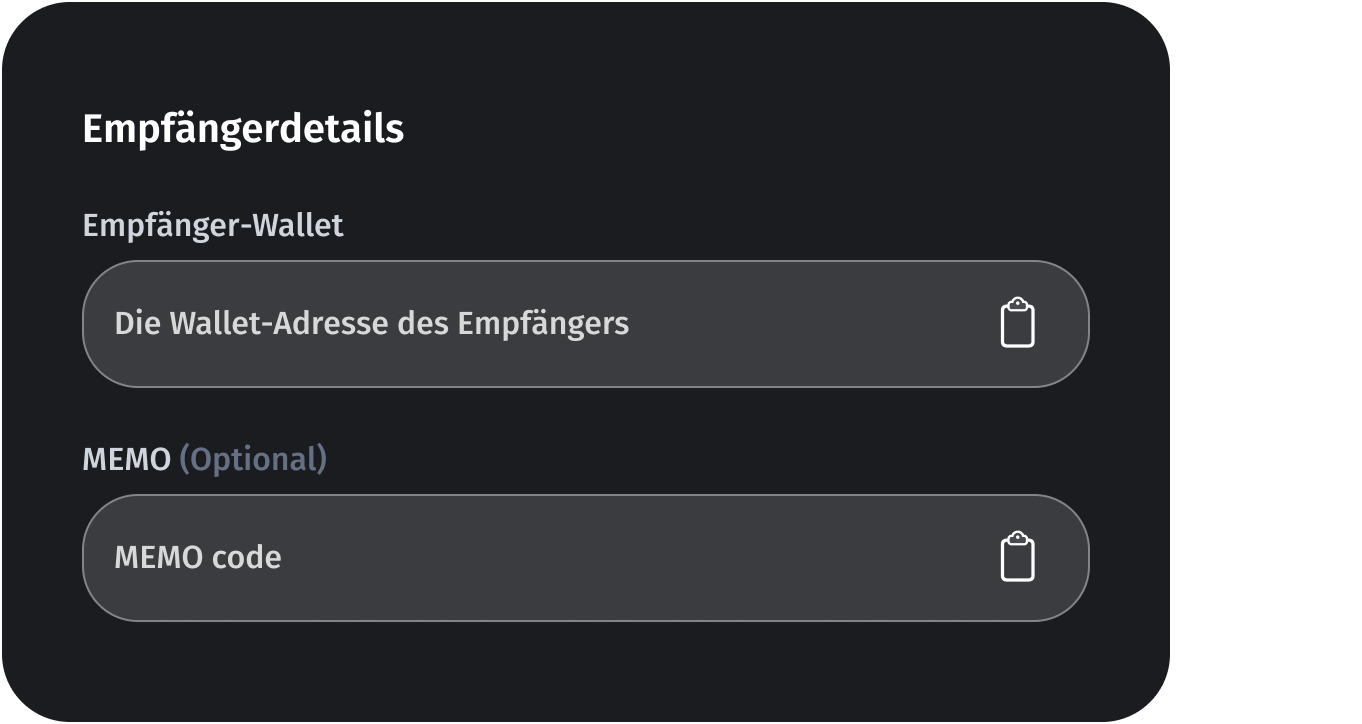
Task: Click the "(Optional)" hint text
Action: coord(253,460)
